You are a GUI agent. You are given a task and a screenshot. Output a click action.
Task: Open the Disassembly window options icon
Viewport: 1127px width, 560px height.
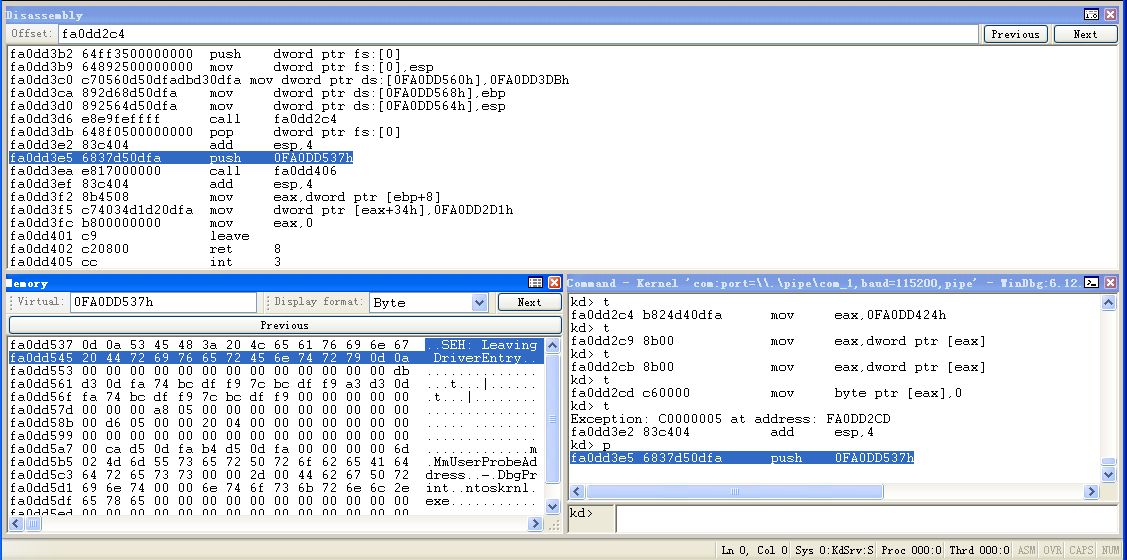(1091, 15)
